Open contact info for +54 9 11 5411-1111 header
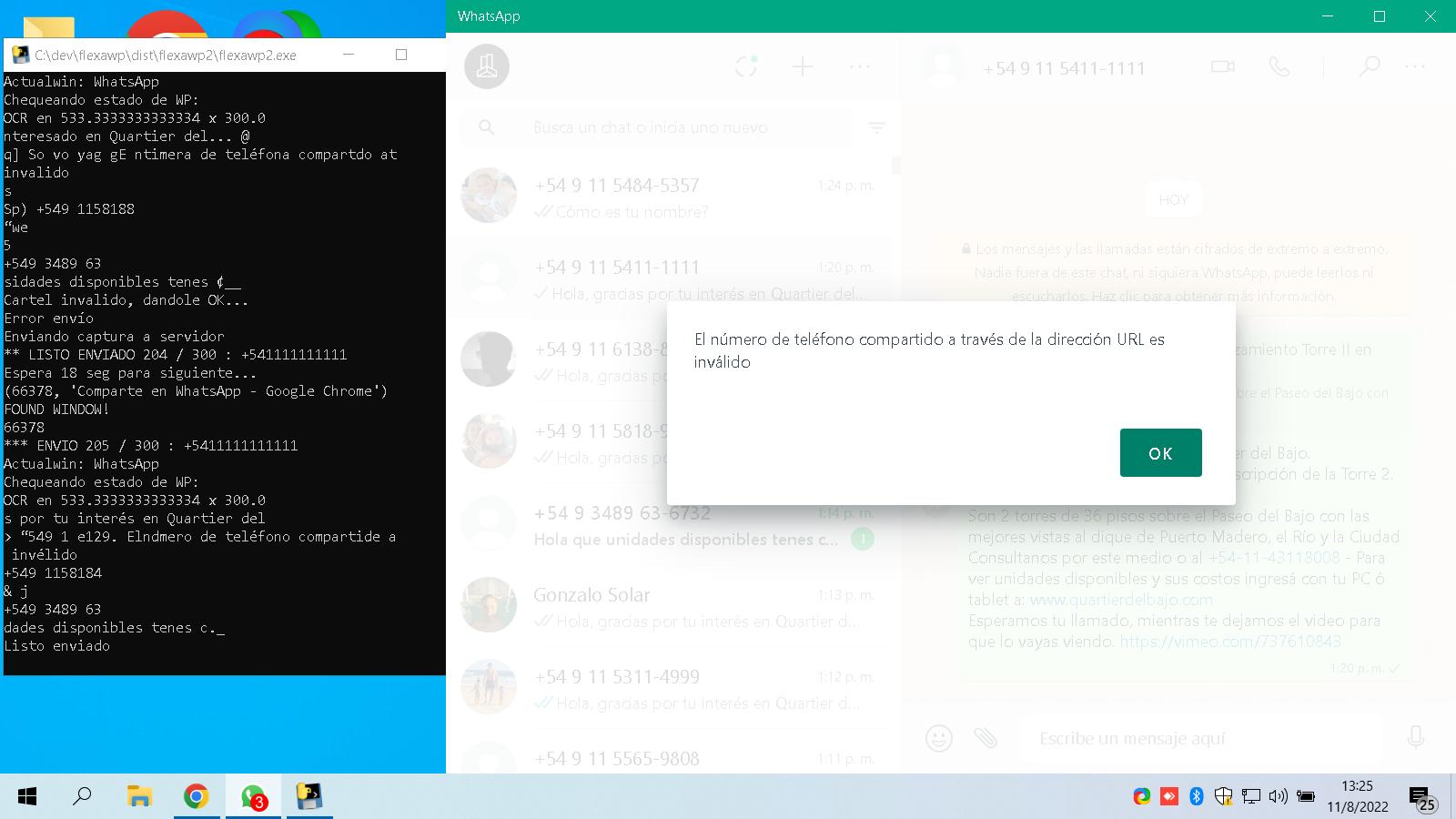The width and height of the screenshot is (1456, 819). coord(1065,67)
